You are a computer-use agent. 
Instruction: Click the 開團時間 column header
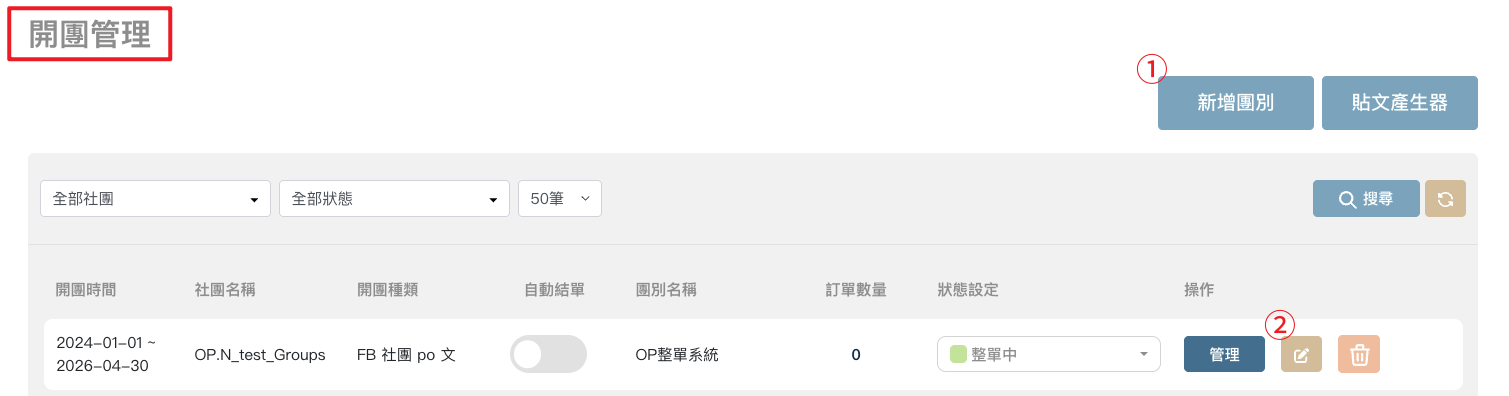[x=86, y=290]
